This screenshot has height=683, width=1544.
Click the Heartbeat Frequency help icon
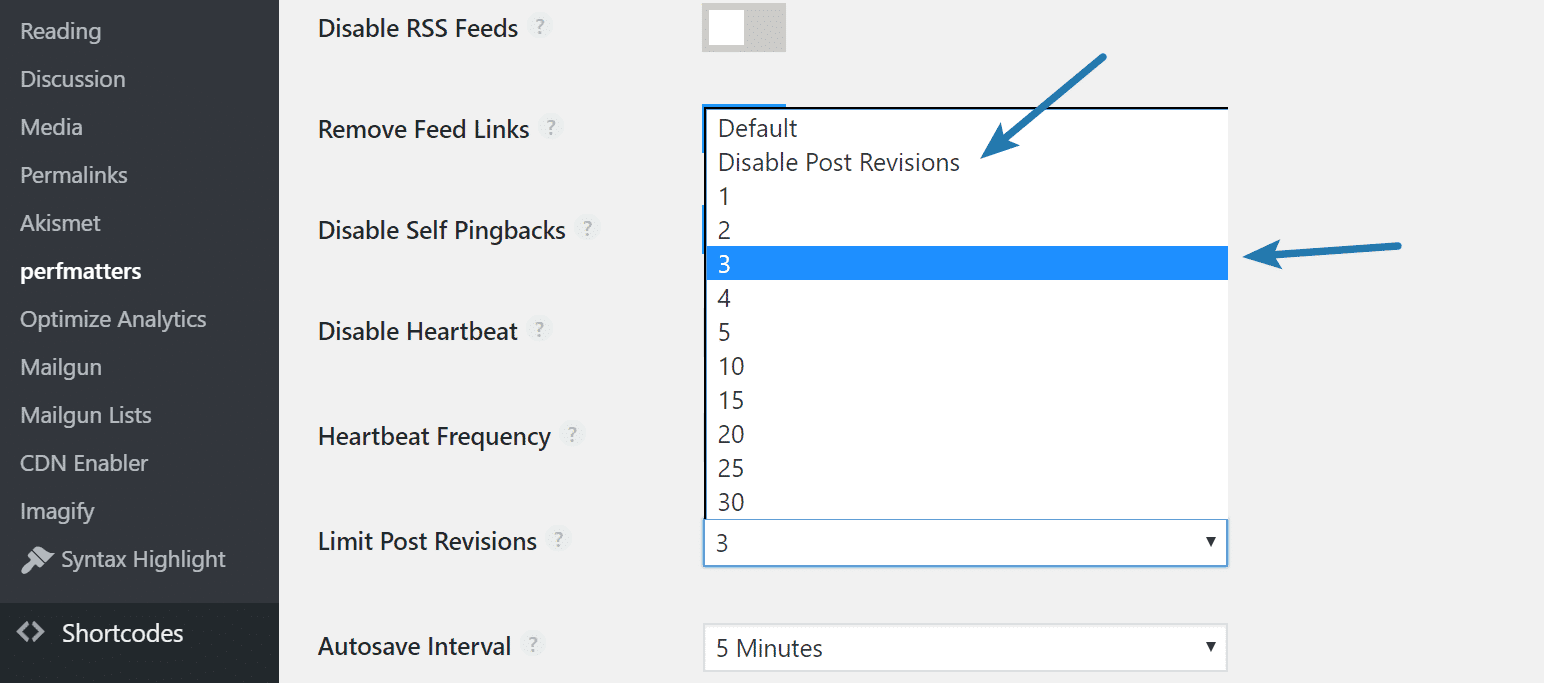click(x=572, y=434)
